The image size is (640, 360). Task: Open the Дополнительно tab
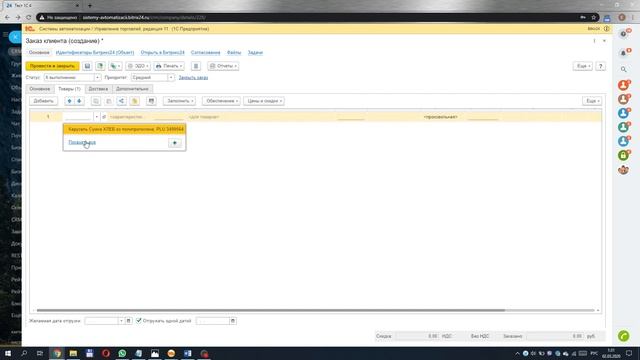click(x=132, y=89)
